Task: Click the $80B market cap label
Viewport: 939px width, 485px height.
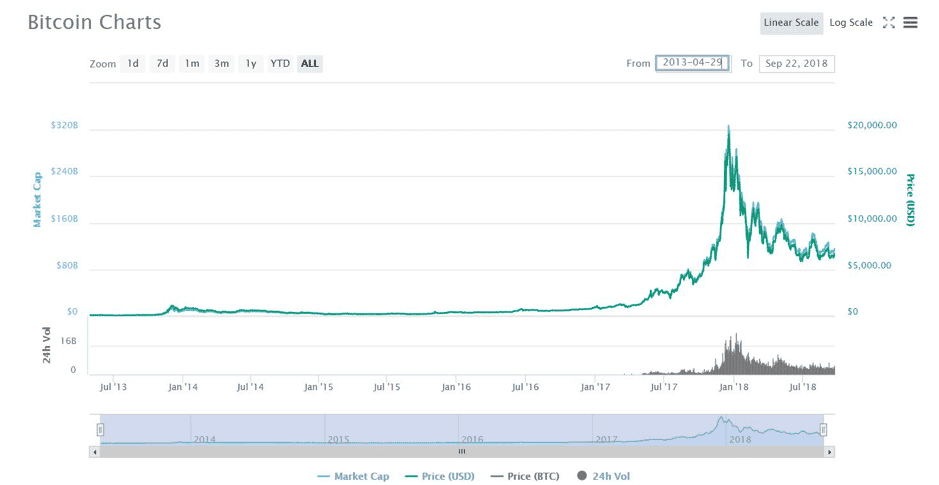Action: [67, 265]
